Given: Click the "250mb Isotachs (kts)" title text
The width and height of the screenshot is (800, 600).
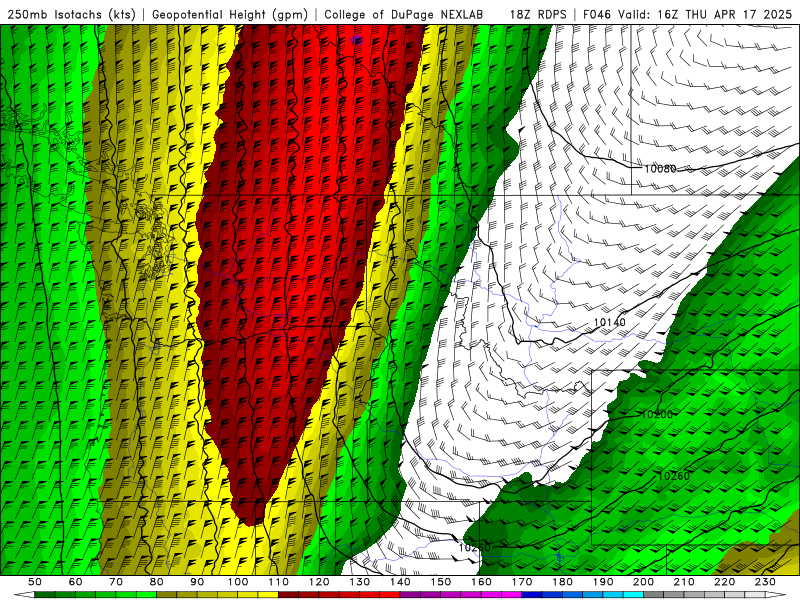Looking at the screenshot, I should [72, 14].
